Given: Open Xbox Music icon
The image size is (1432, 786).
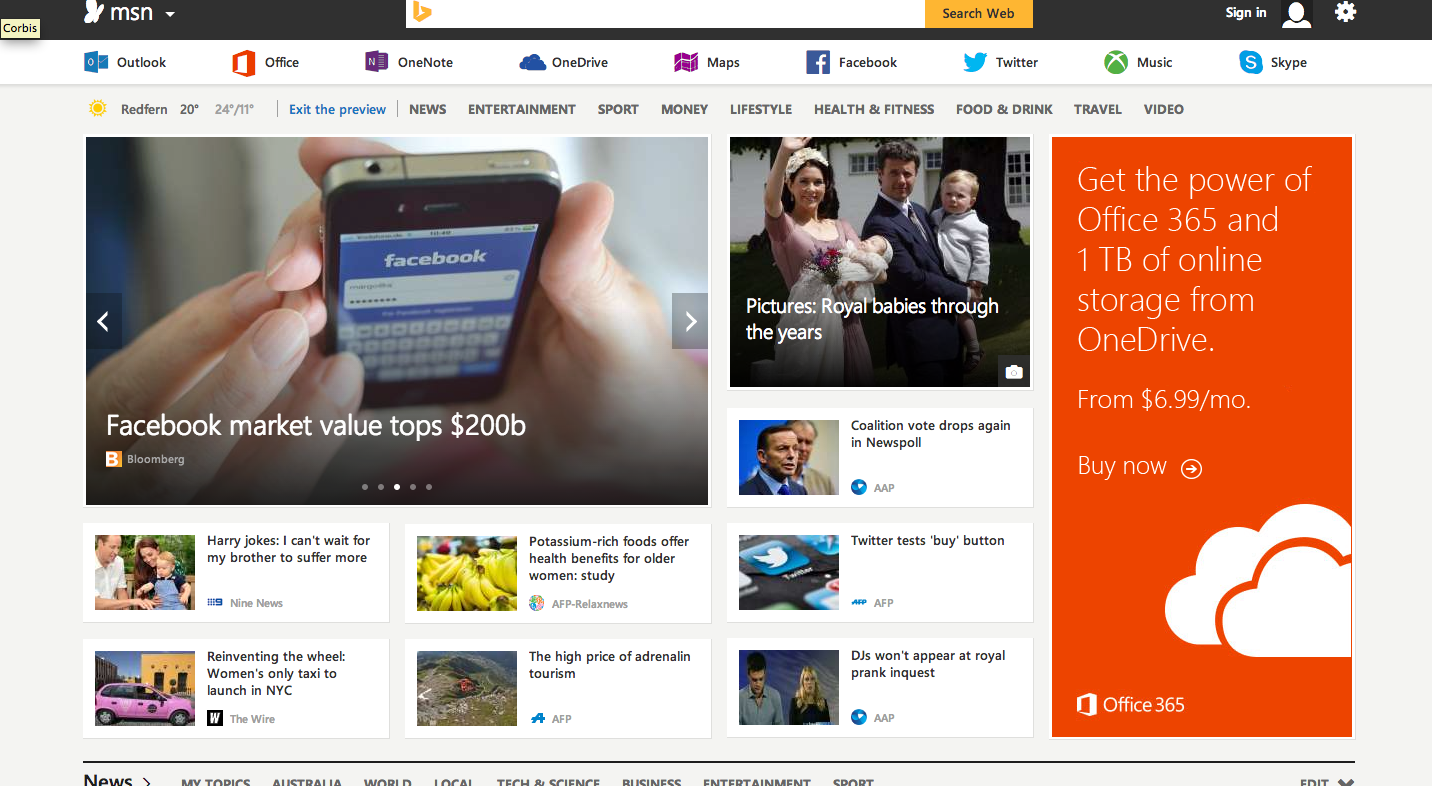Looking at the screenshot, I should click(x=1116, y=62).
